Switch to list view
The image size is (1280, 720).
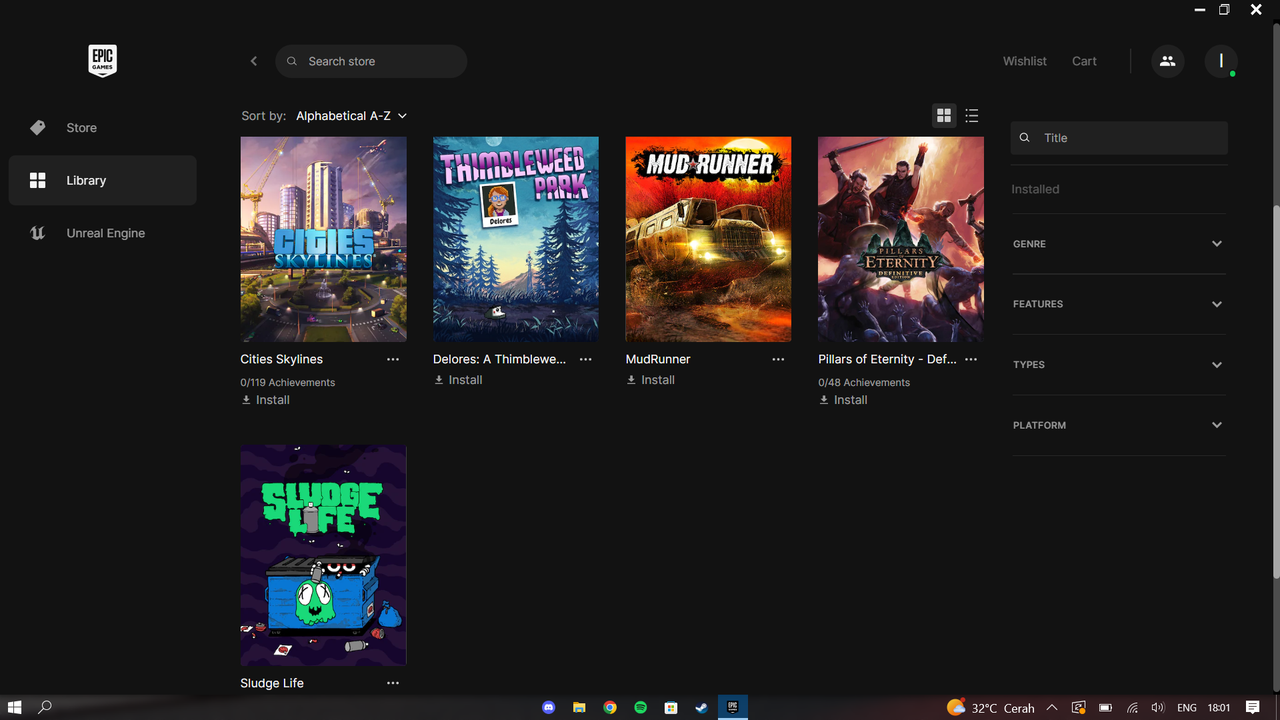pyautogui.click(x=972, y=116)
